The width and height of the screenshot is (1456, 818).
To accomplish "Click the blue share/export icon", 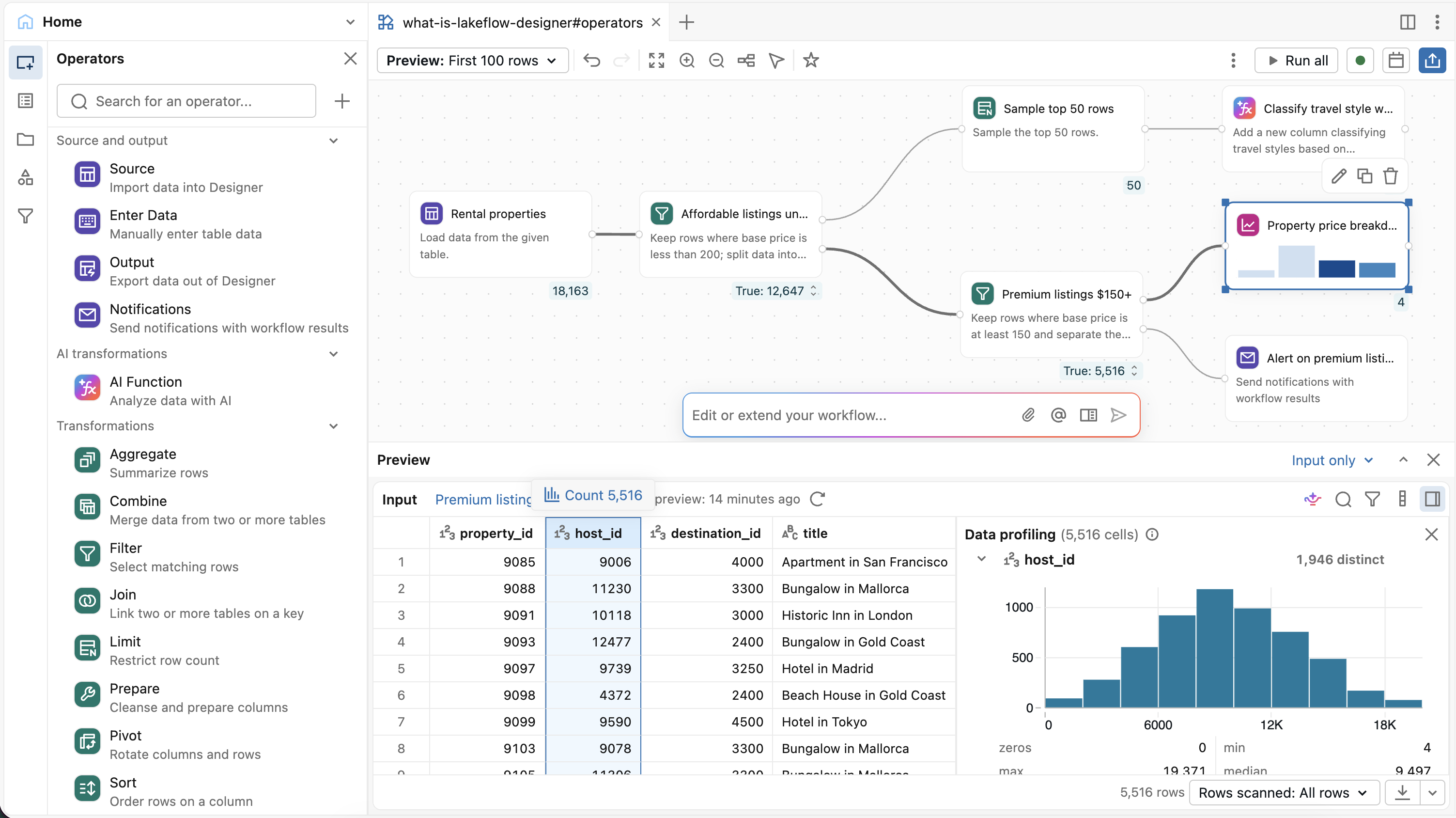I will click(x=1432, y=61).
